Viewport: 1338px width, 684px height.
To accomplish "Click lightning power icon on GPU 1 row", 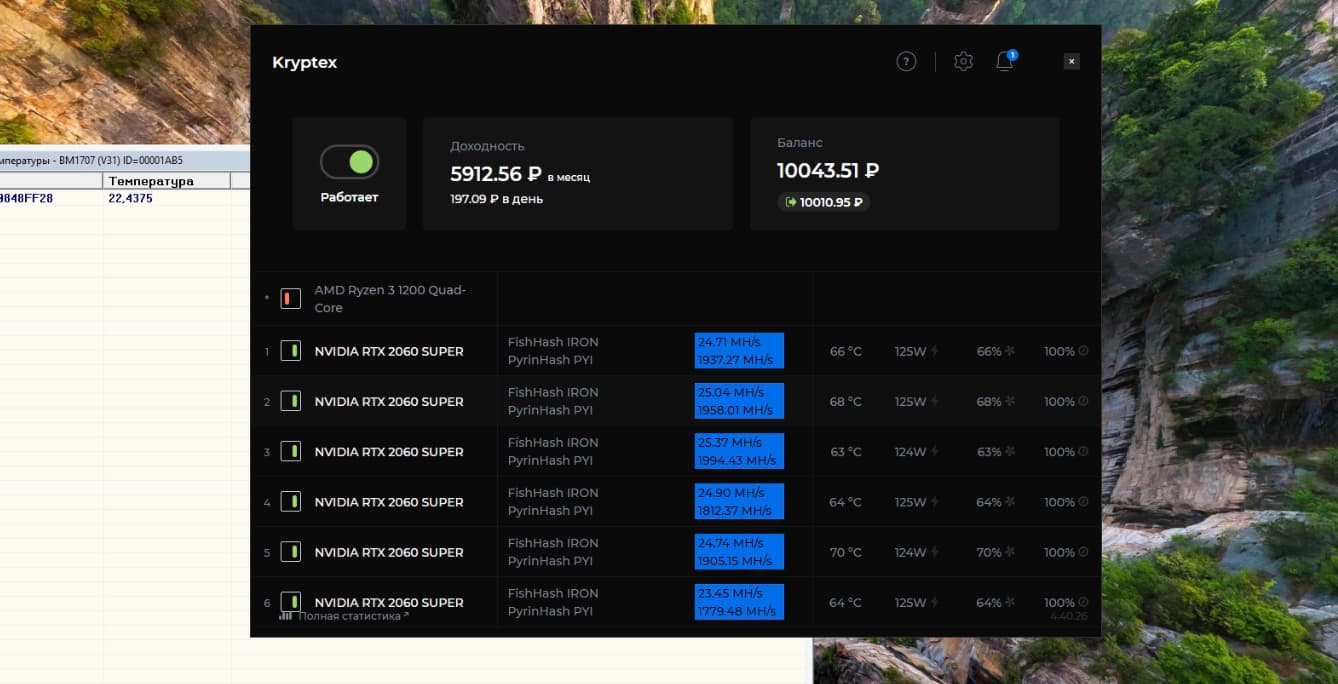I will tap(934, 352).
